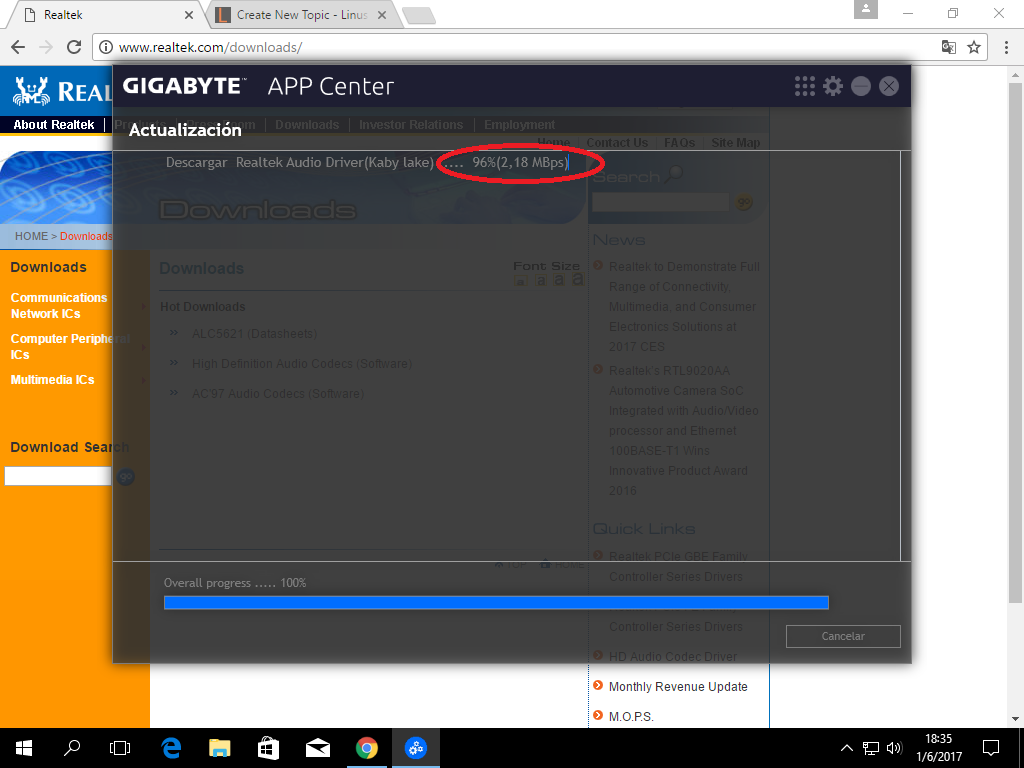Focus the Download Search input field
This screenshot has height=768, width=1024.
[x=58, y=476]
